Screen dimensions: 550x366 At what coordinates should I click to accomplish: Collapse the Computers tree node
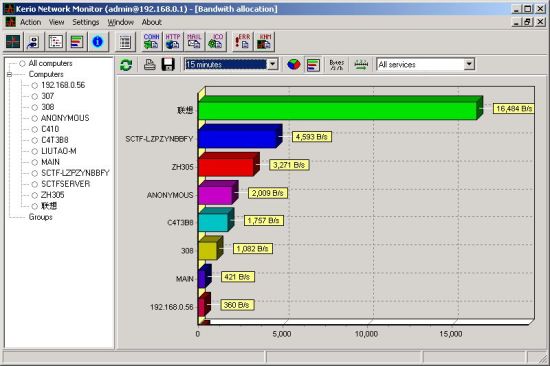click(x=9, y=74)
